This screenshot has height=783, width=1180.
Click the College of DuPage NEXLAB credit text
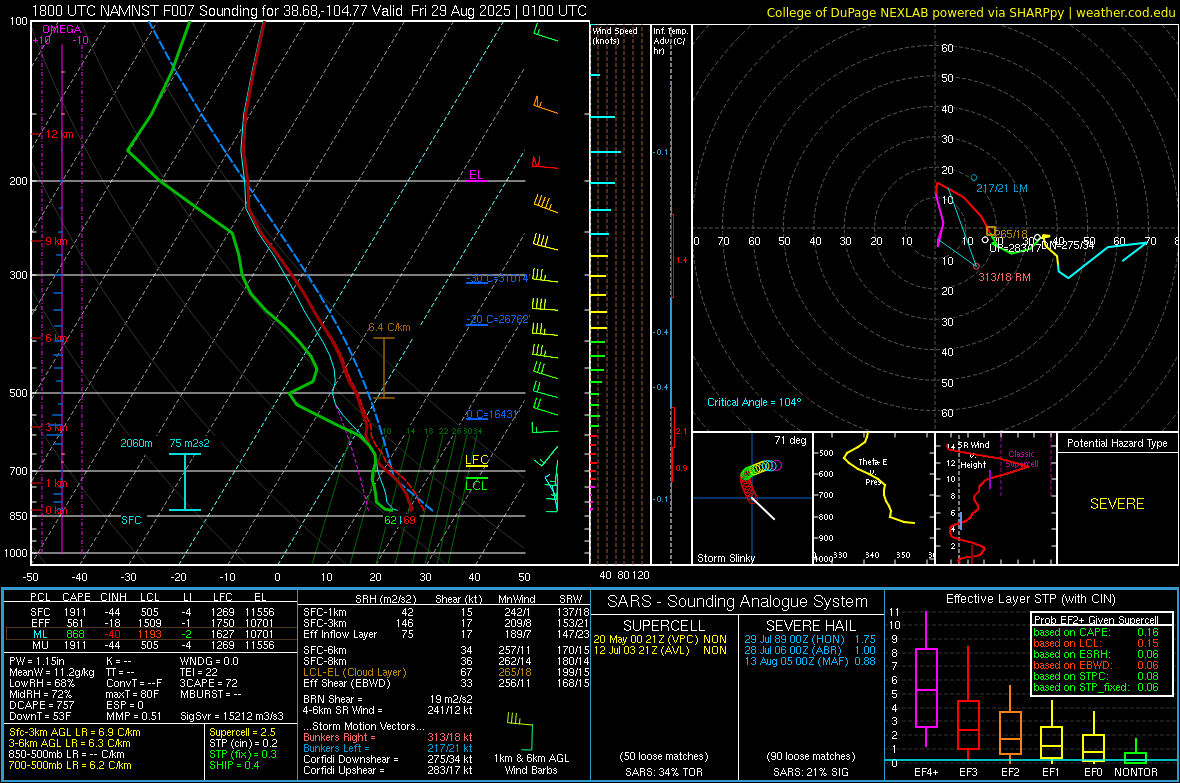click(970, 12)
